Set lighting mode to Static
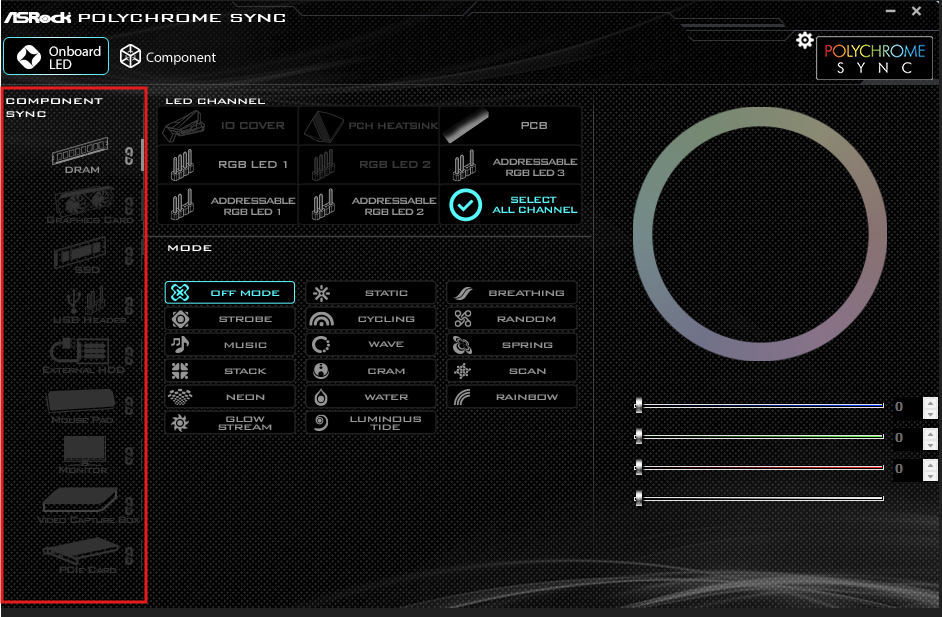Viewport: 942px width, 617px height. pos(371,293)
